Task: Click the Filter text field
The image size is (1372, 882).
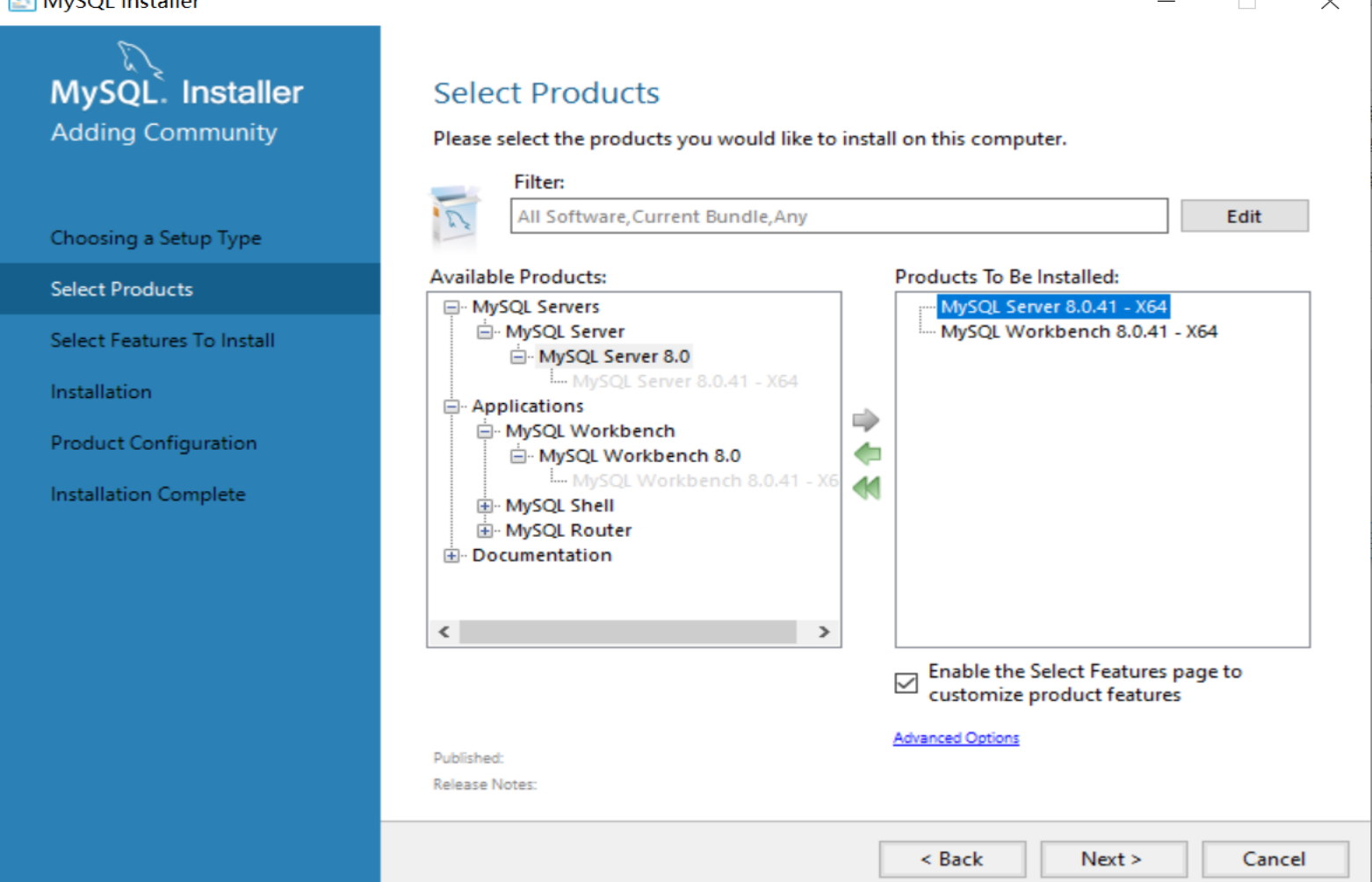Action: tap(839, 216)
